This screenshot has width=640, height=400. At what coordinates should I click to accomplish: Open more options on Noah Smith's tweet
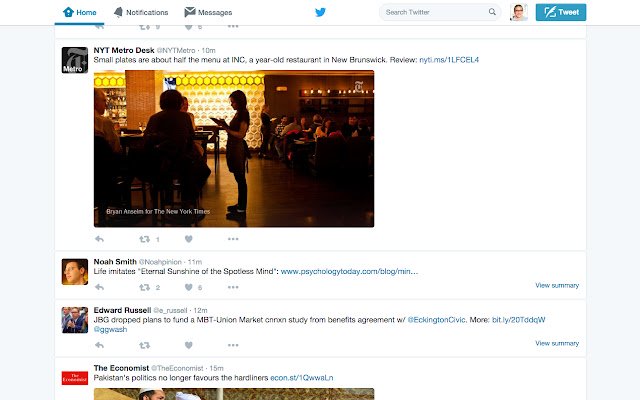tap(233, 287)
